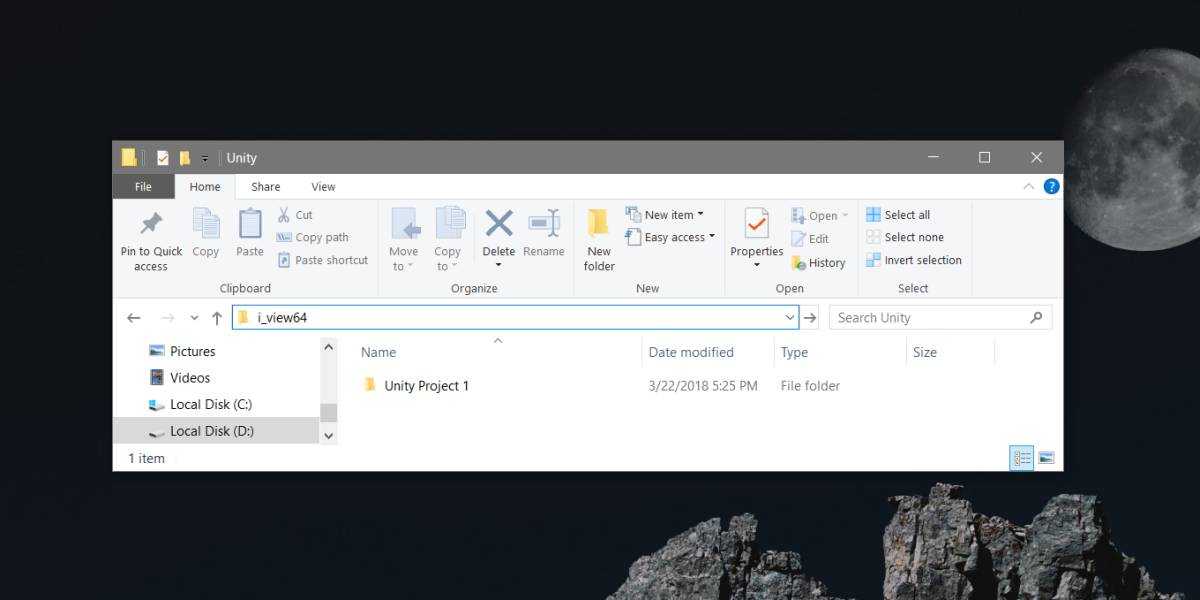1200x600 pixels.
Task: Click the New folder icon
Action: tap(599, 223)
